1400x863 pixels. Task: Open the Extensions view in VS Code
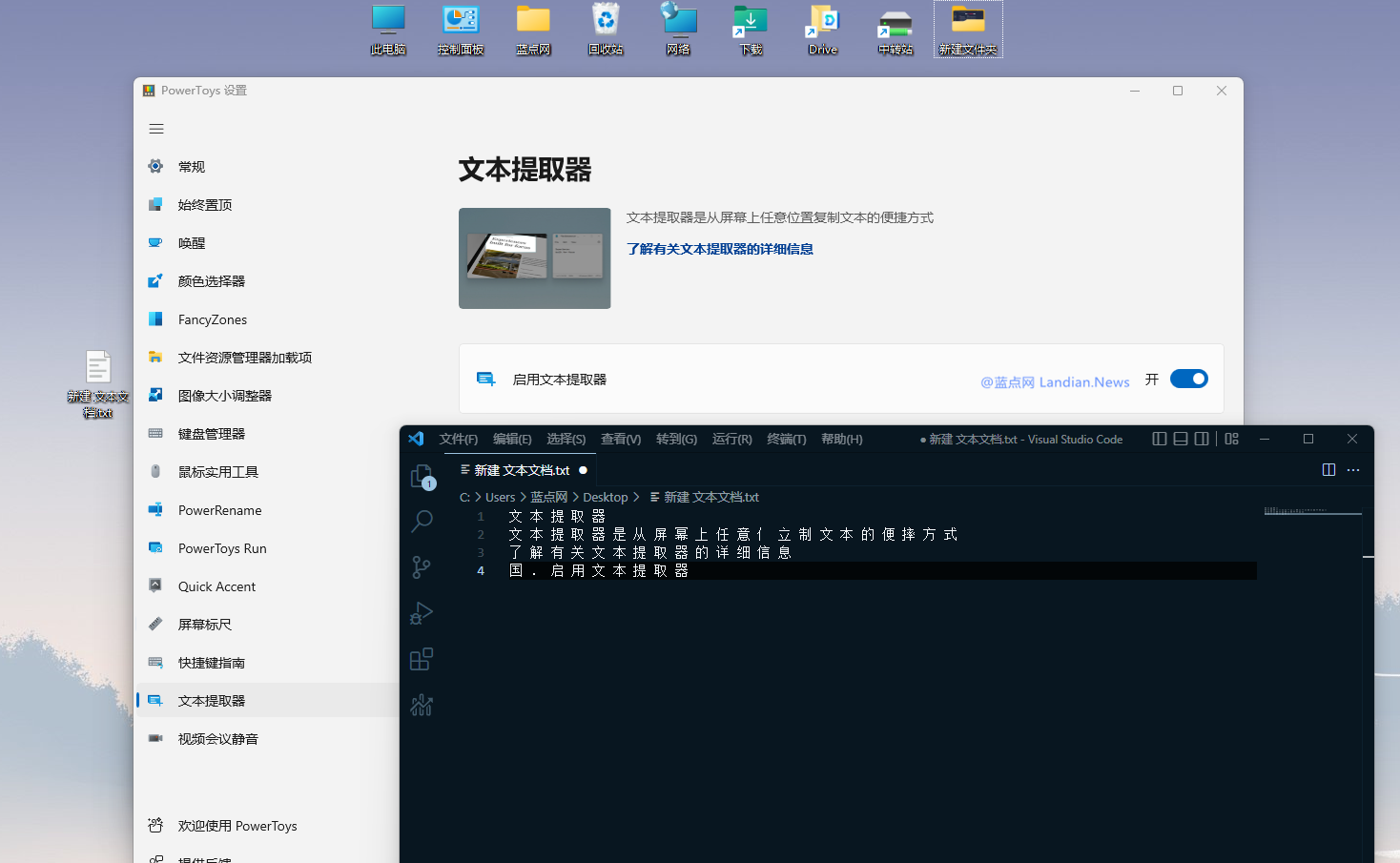[422, 659]
